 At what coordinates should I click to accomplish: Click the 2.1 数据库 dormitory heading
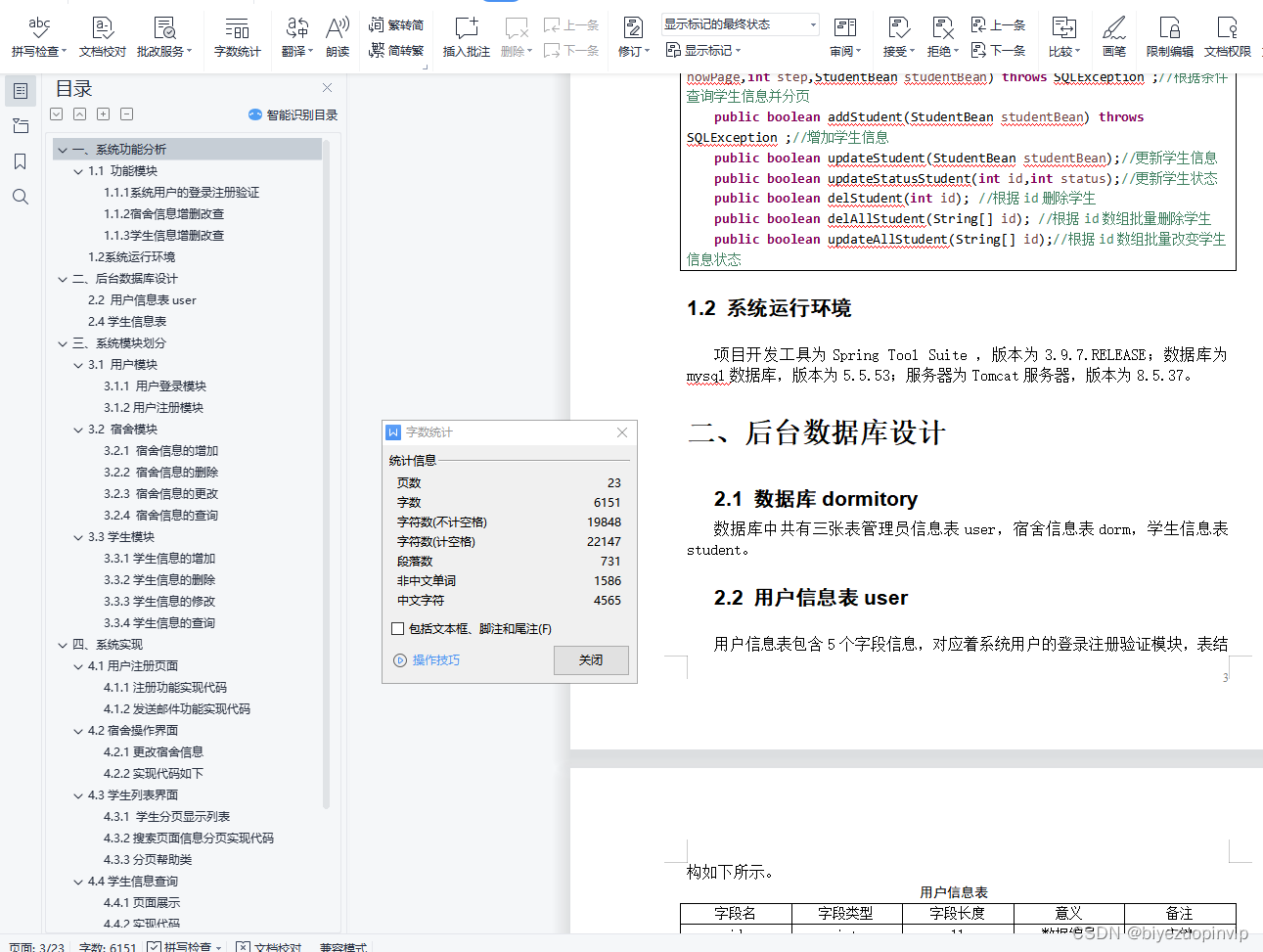click(816, 499)
